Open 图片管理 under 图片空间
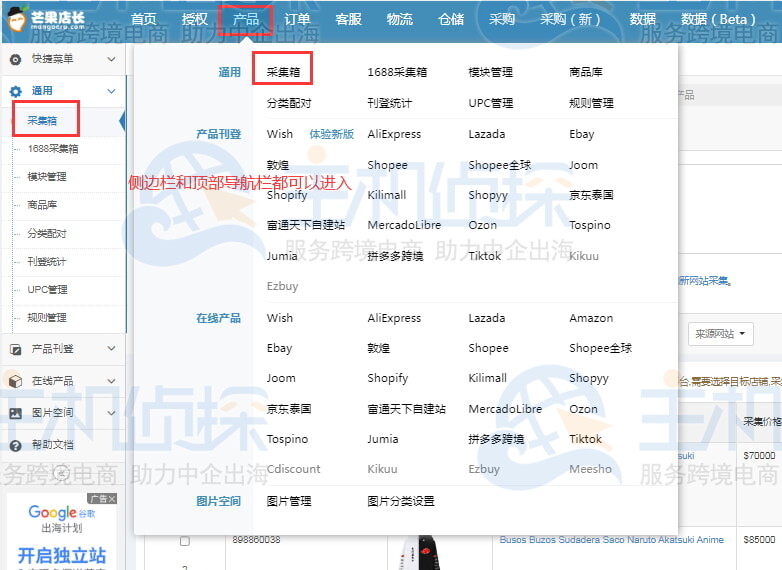Viewport: 782px width, 570px height. pyautogui.click(x=289, y=501)
